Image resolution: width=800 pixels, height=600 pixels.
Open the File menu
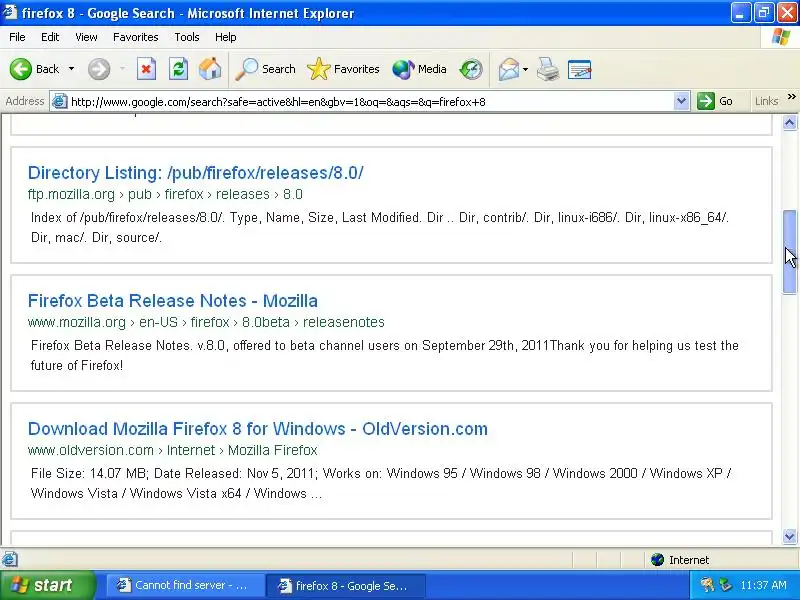click(x=17, y=37)
